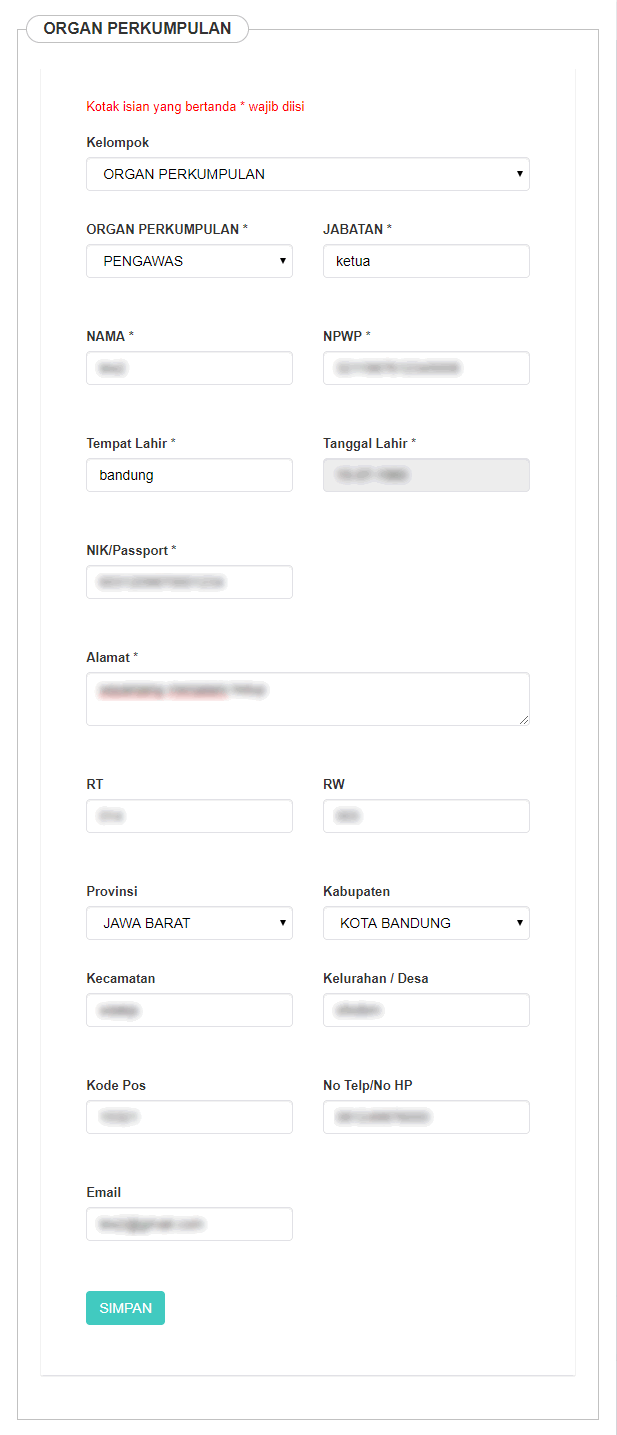
Task: Click the RW input field
Action: pyautogui.click(x=426, y=816)
